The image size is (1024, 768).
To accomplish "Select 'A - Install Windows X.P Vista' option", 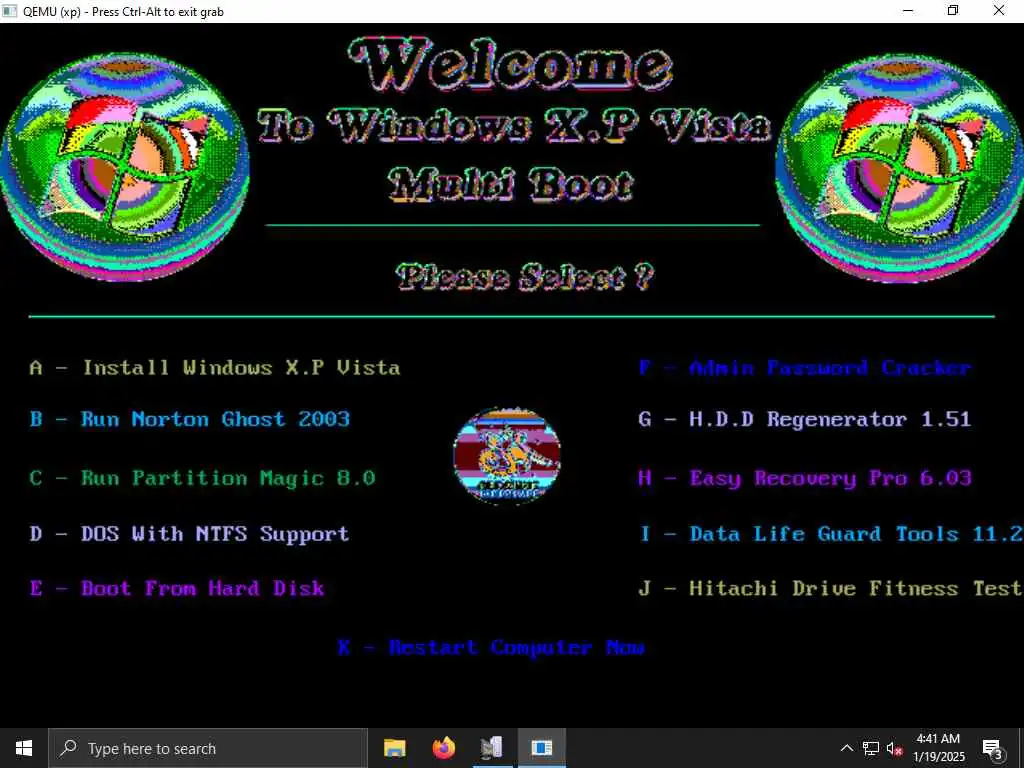I will click(215, 368).
